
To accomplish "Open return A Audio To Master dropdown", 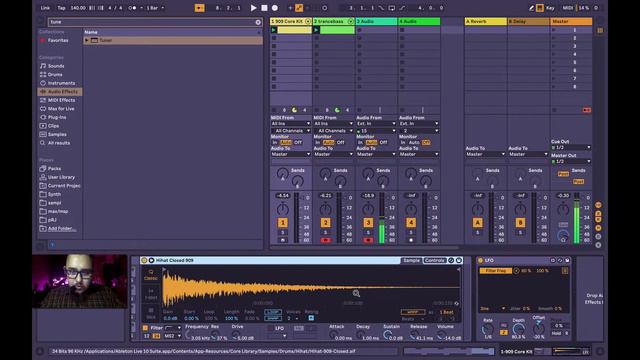I will (486, 154).
